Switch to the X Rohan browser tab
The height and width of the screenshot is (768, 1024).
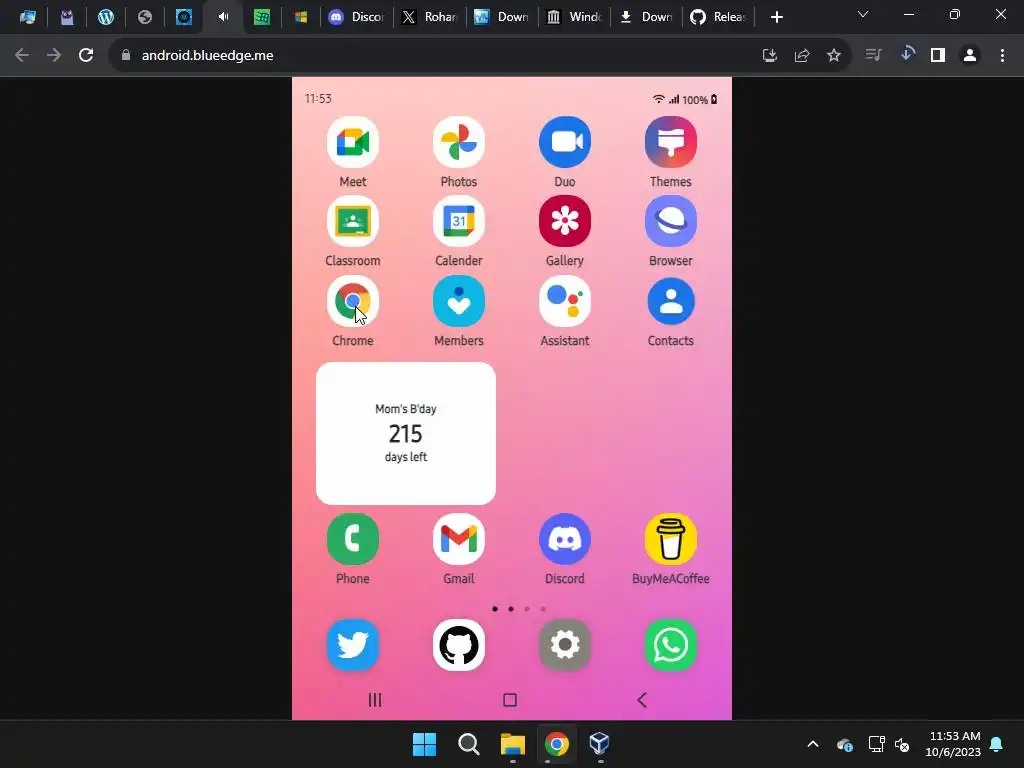(429, 17)
